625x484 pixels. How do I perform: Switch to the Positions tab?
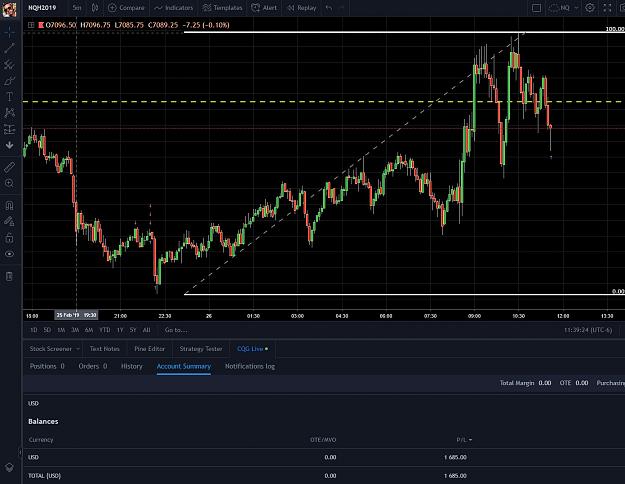(x=47, y=366)
